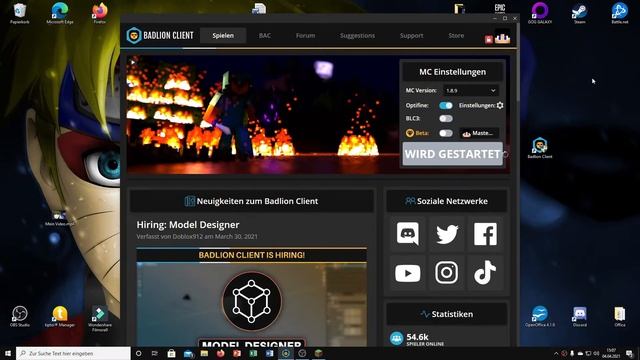
Task: Enable the BLC3 toggle
Action: pos(446,118)
